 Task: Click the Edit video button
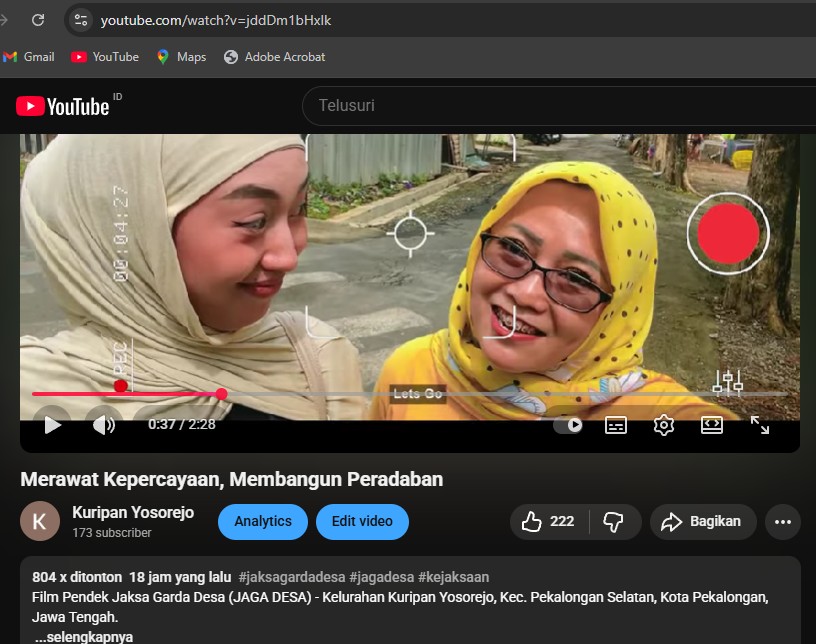point(362,521)
